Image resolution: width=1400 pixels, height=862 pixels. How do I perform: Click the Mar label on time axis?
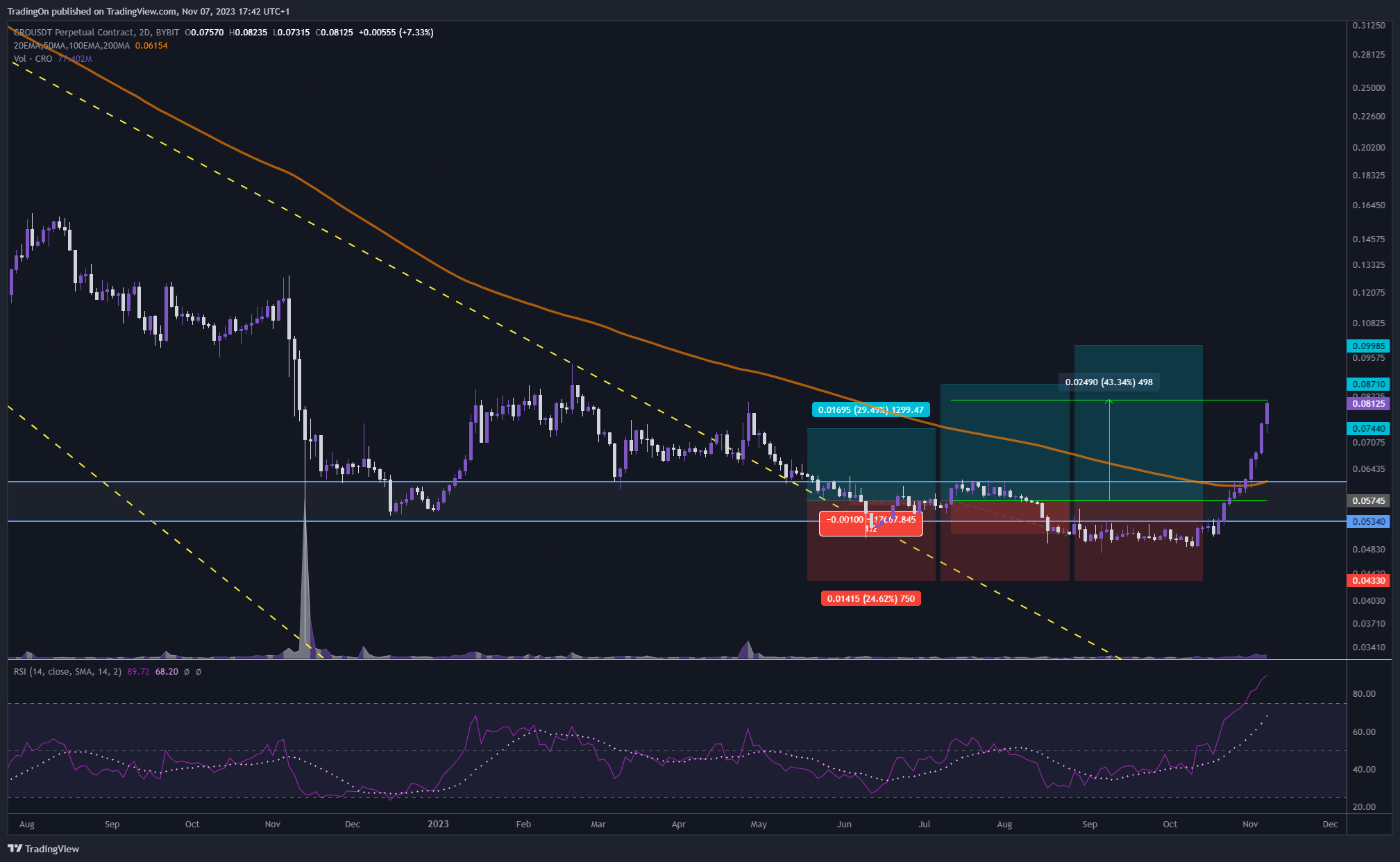[598, 825]
